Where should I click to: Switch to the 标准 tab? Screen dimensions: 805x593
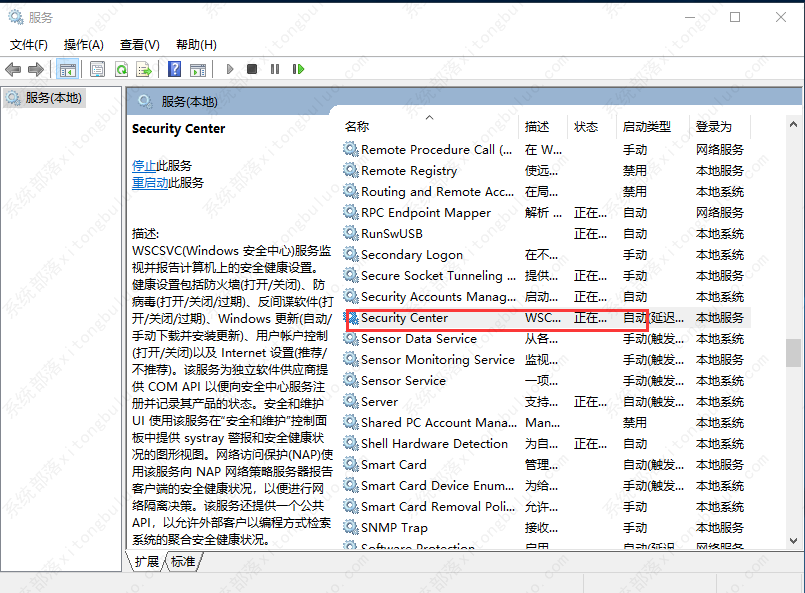182,562
